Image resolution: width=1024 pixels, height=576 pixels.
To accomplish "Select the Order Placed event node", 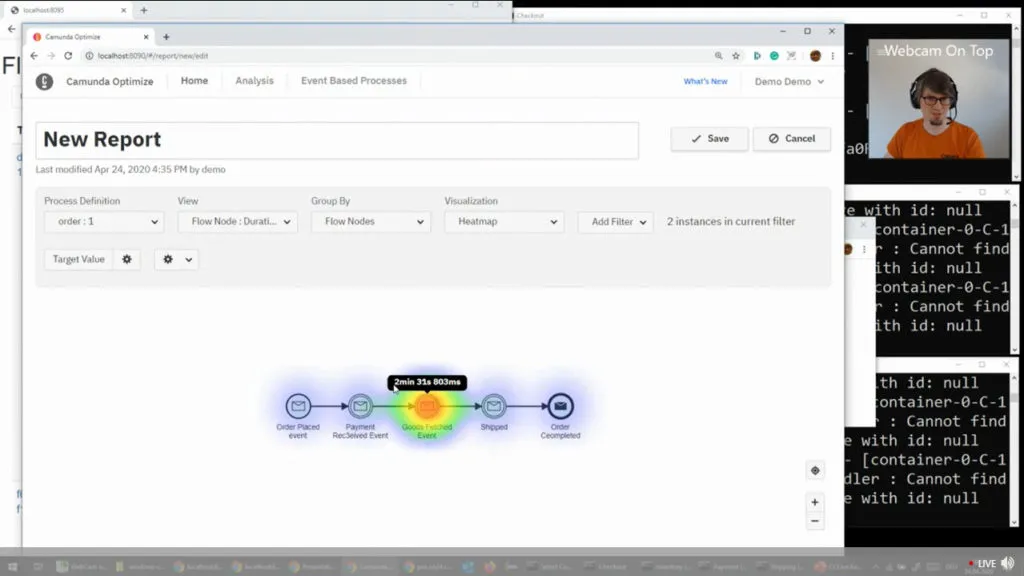I will 298,406.
